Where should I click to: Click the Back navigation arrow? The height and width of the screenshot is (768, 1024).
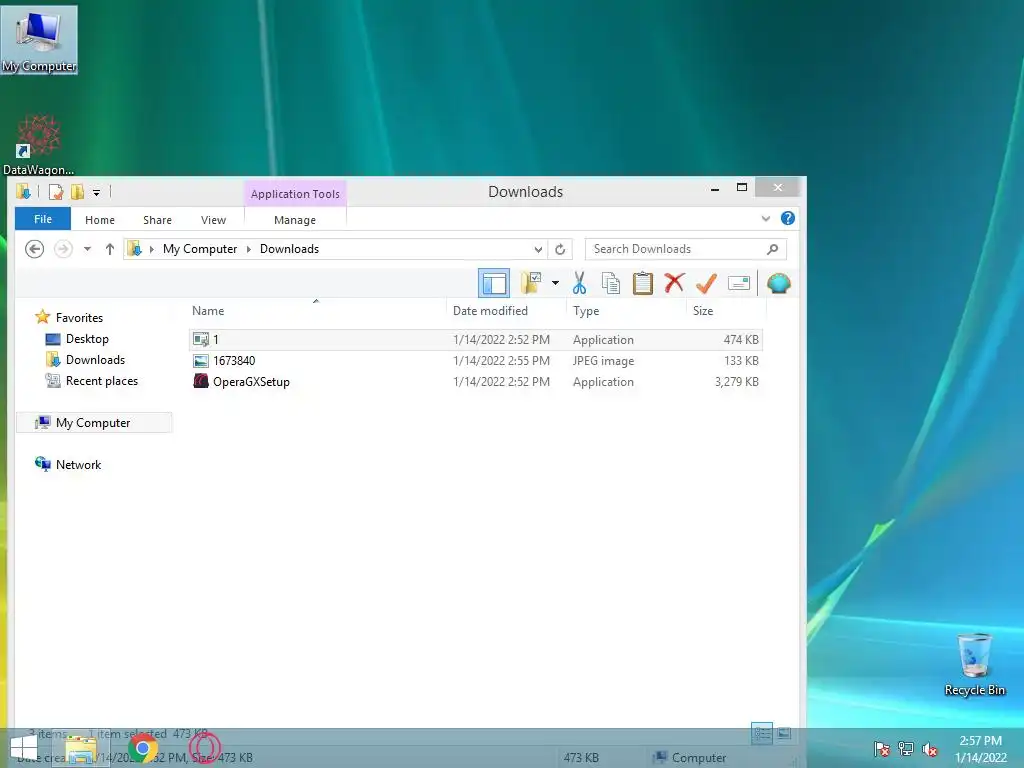coord(35,249)
